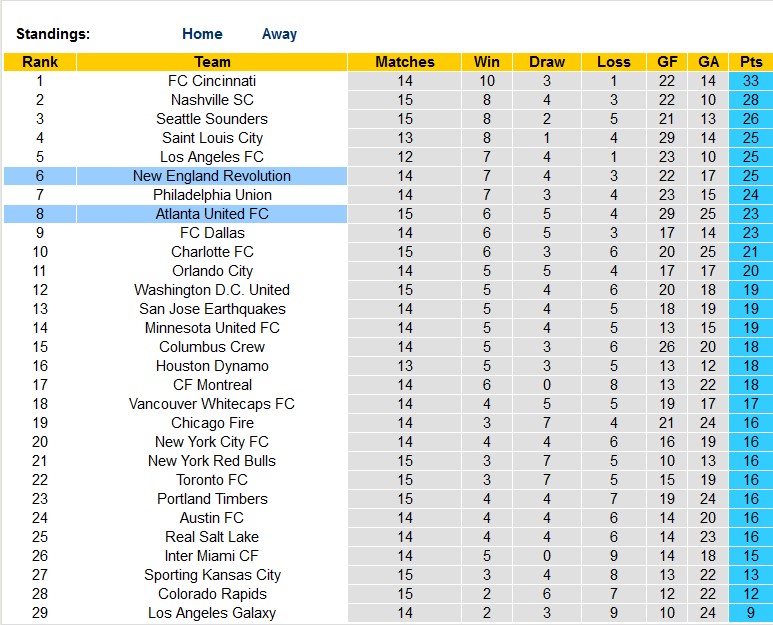Switch to the Away standings tab
The width and height of the screenshot is (773, 625).
(x=279, y=34)
